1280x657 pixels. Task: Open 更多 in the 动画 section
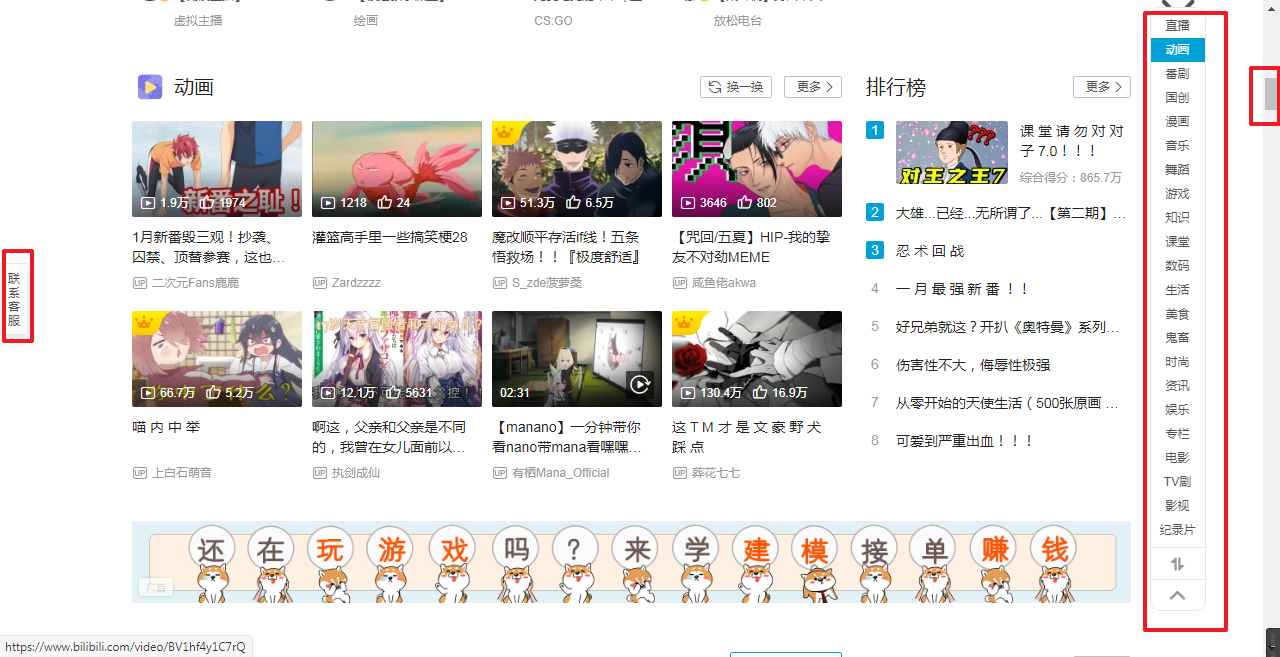click(812, 87)
